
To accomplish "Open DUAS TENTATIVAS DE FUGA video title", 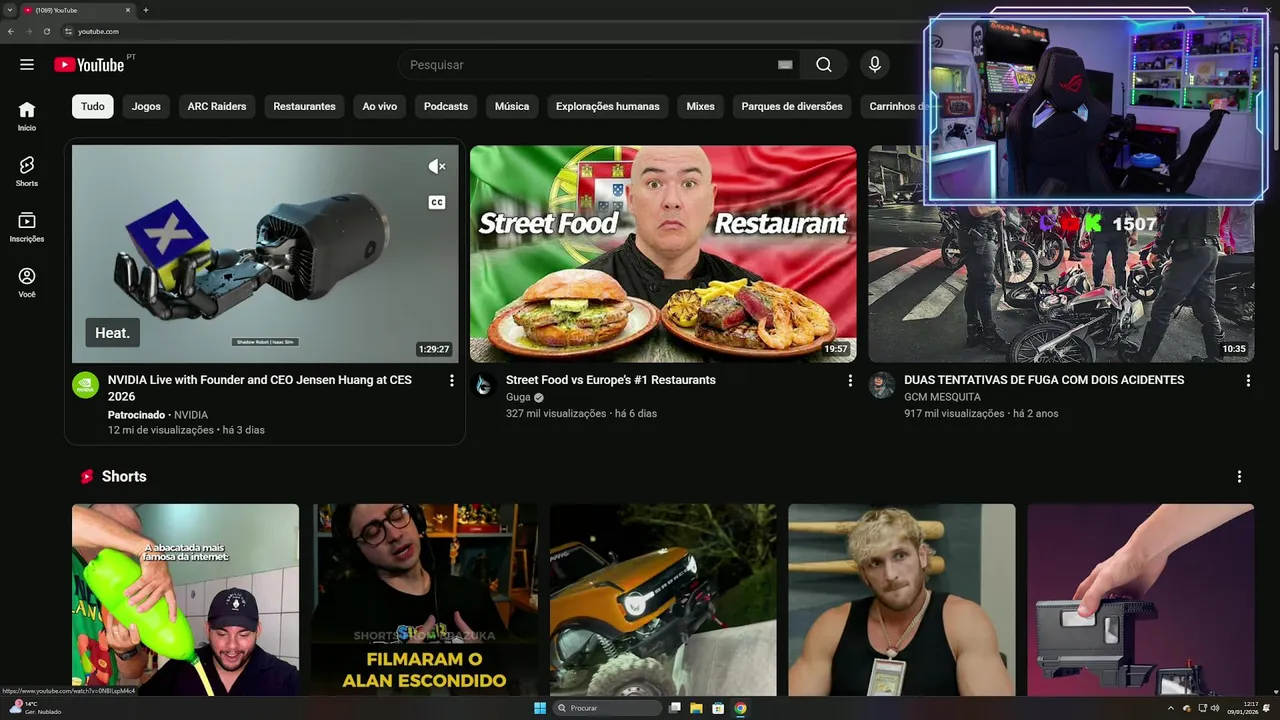I will point(1044,380).
